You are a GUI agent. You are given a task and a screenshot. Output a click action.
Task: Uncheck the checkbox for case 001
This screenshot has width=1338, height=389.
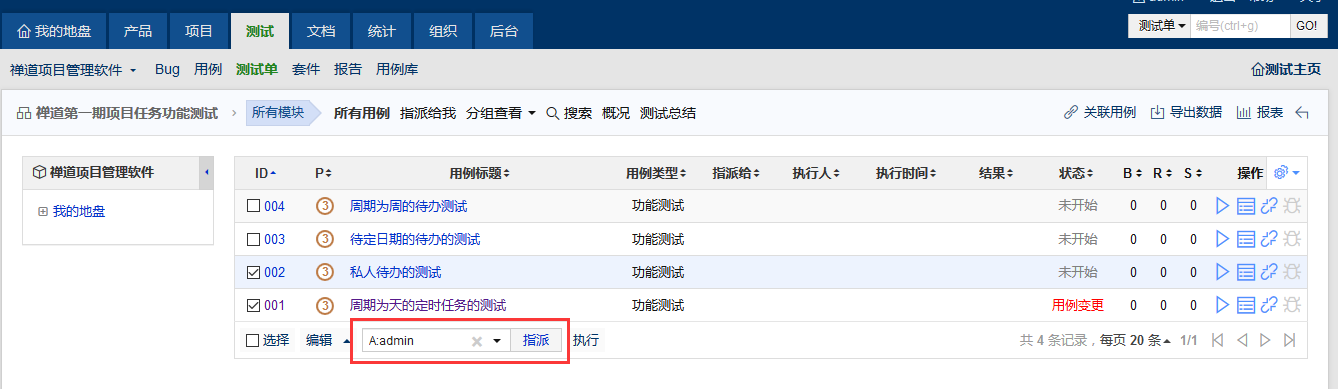(253, 305)
